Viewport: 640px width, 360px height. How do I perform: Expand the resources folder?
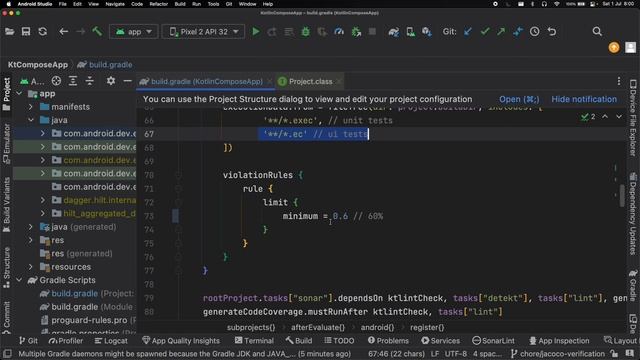click(x=31, y=267)
